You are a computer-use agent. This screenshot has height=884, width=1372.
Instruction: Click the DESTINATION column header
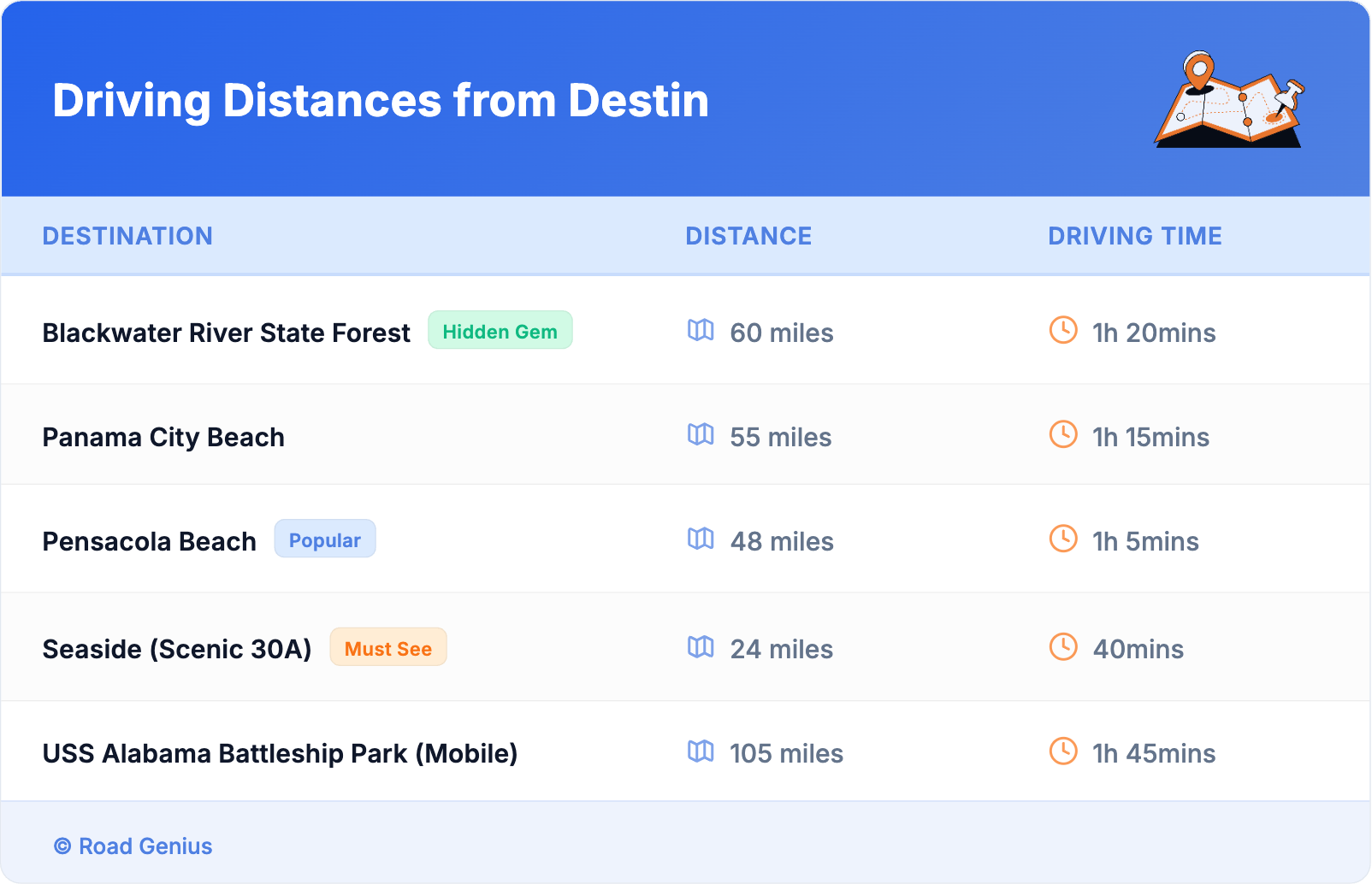click(x=127, y=236)
